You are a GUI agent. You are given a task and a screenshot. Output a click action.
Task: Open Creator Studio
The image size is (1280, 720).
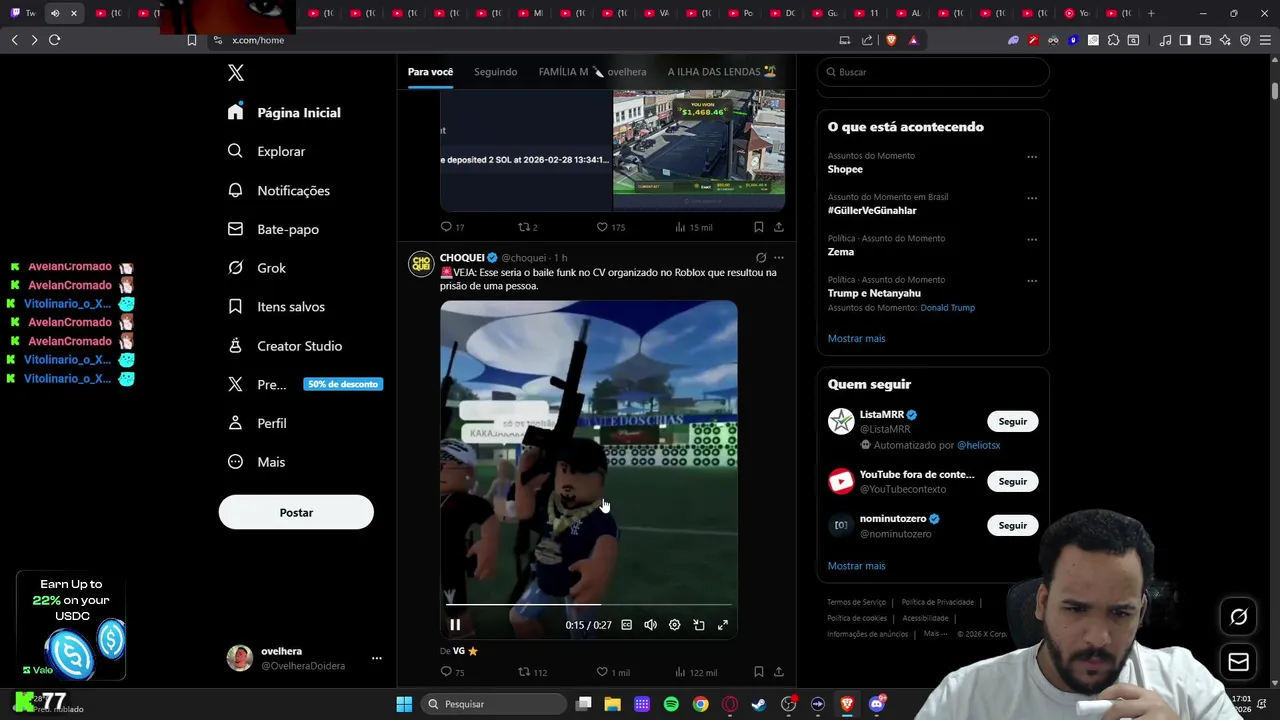tap(285, 346)
